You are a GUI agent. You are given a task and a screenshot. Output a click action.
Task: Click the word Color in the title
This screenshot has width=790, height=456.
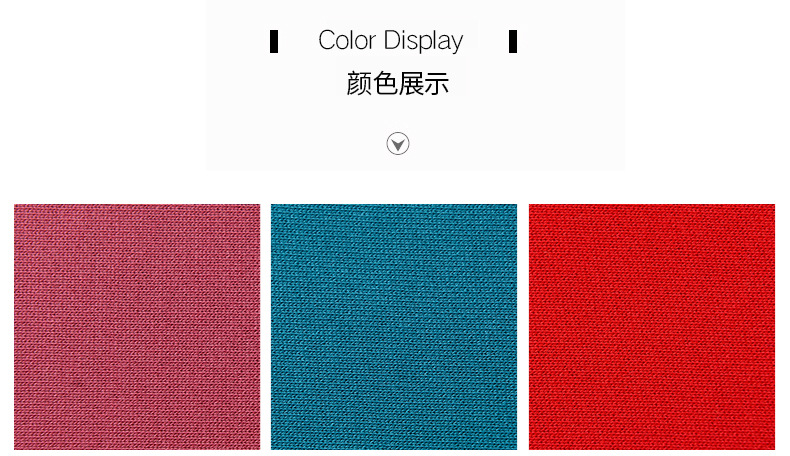347,40
